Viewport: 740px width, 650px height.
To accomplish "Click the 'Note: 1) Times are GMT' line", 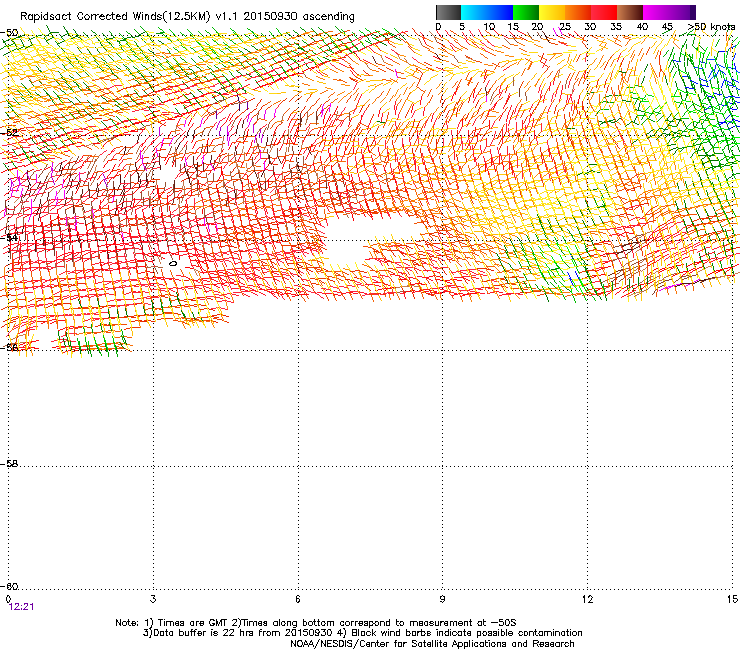I will pos(316,623).
